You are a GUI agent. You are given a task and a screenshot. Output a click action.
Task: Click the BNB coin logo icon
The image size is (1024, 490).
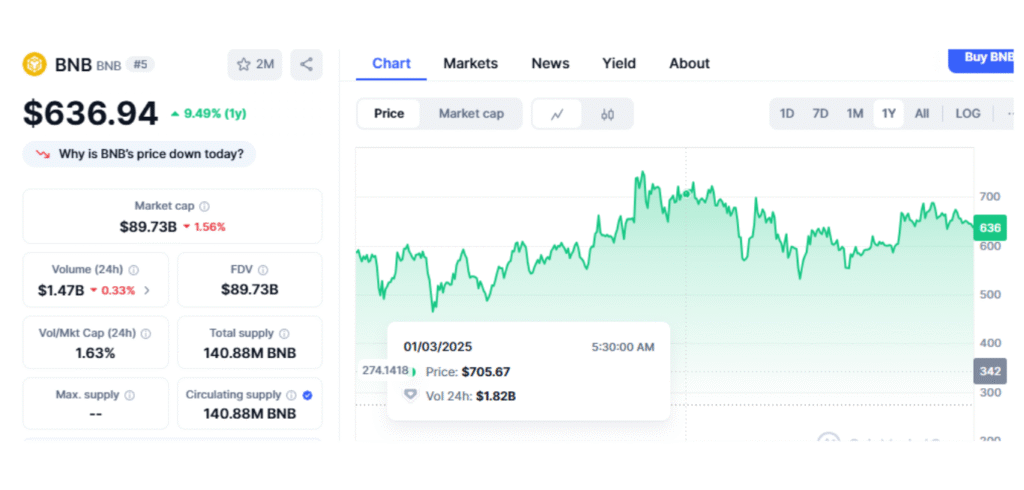(x=35, y=64)
